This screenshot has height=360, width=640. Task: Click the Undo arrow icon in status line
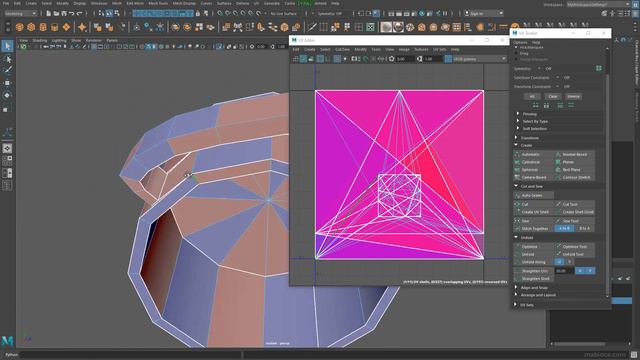pyautogui.click(x=71, y=13)
